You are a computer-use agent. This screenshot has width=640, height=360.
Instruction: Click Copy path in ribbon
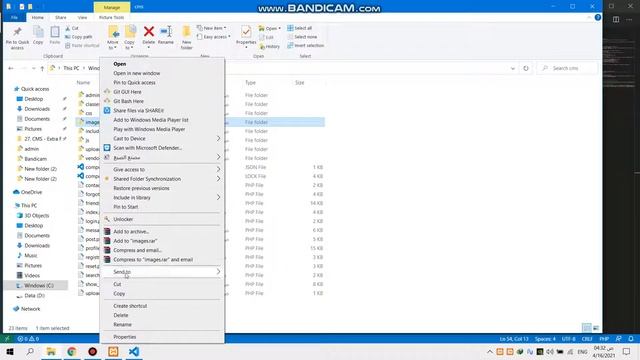click(79, 37)
